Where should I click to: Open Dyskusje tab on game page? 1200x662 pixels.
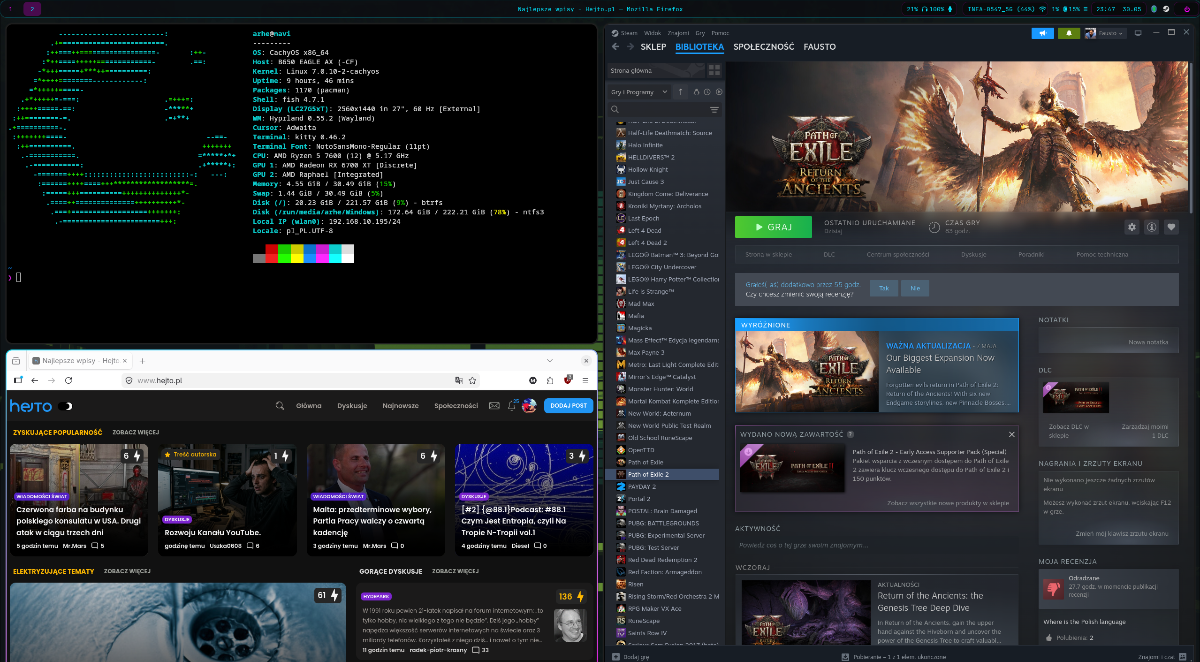tap(974, 254)
